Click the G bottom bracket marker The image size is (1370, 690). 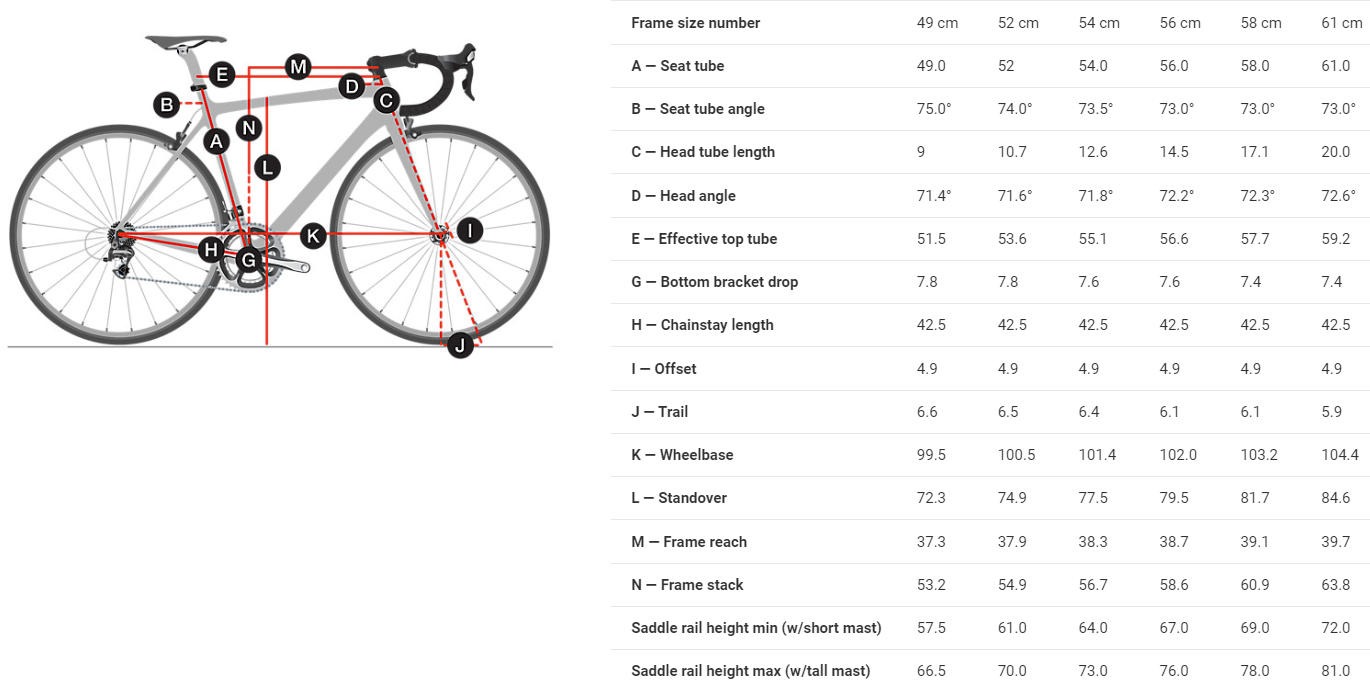[248, 262]
